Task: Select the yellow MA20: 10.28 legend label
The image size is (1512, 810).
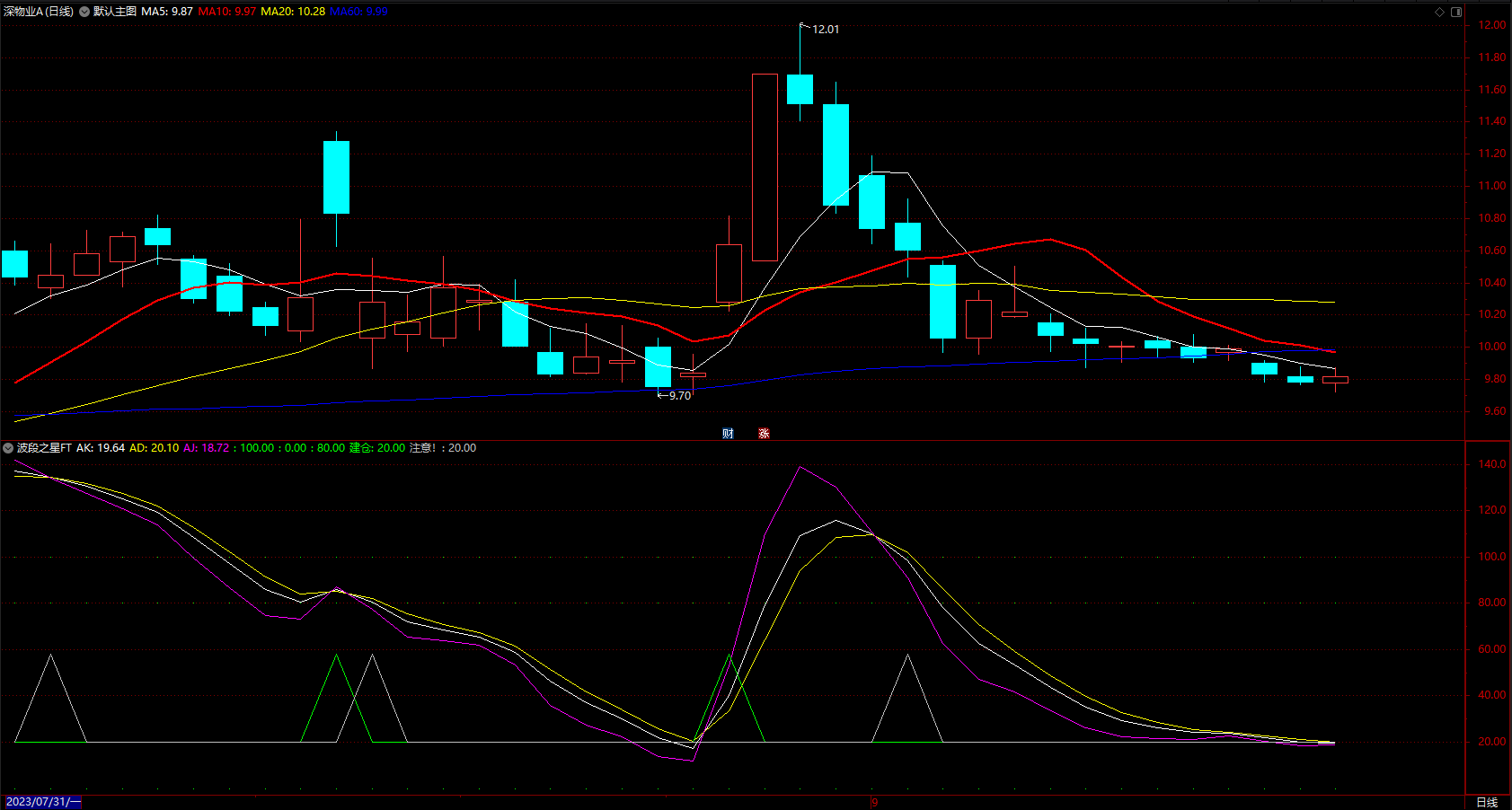Action: click(293, 12)
